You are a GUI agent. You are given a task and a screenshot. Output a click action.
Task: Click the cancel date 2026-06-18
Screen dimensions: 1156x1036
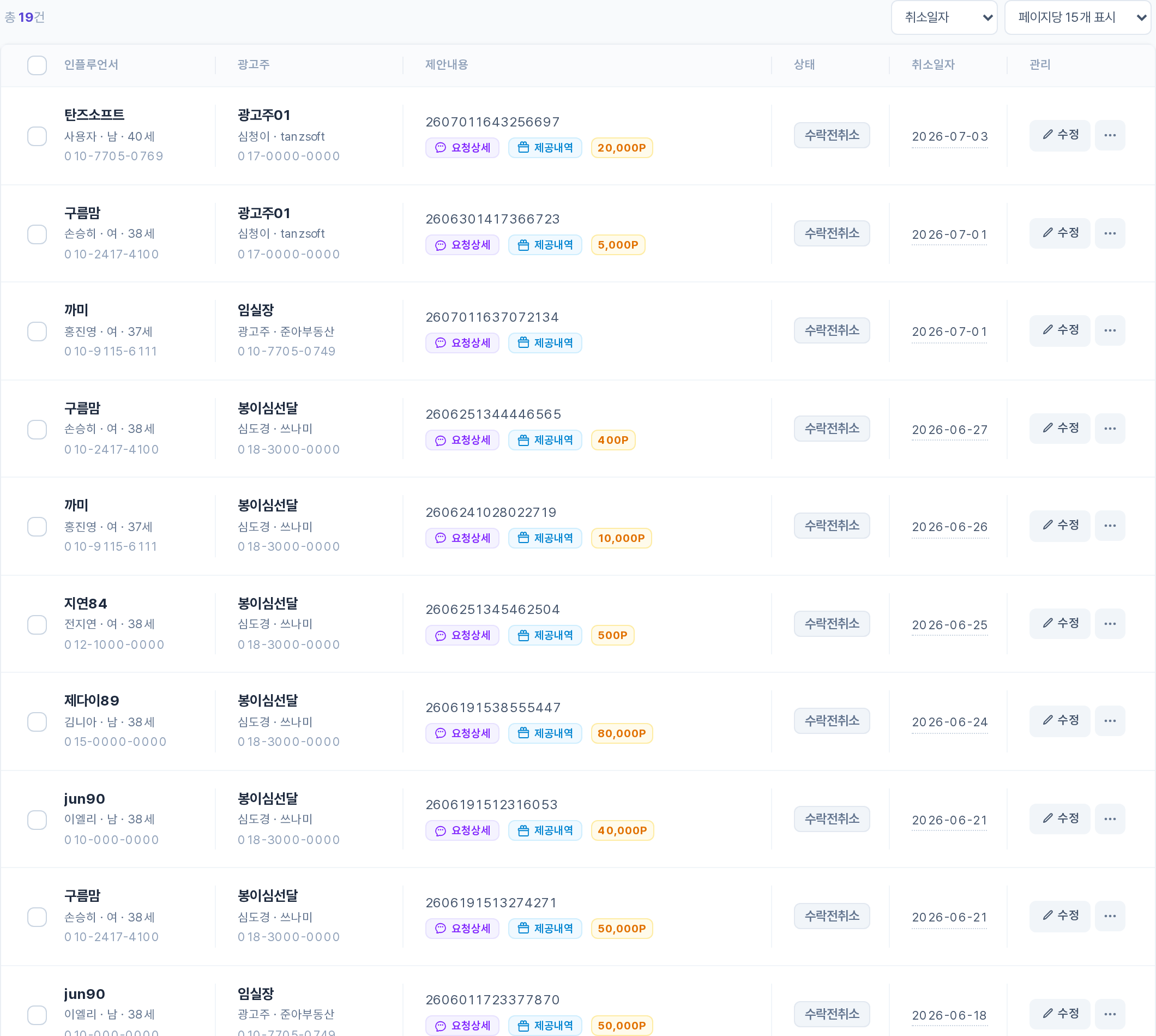(949, 1016)
